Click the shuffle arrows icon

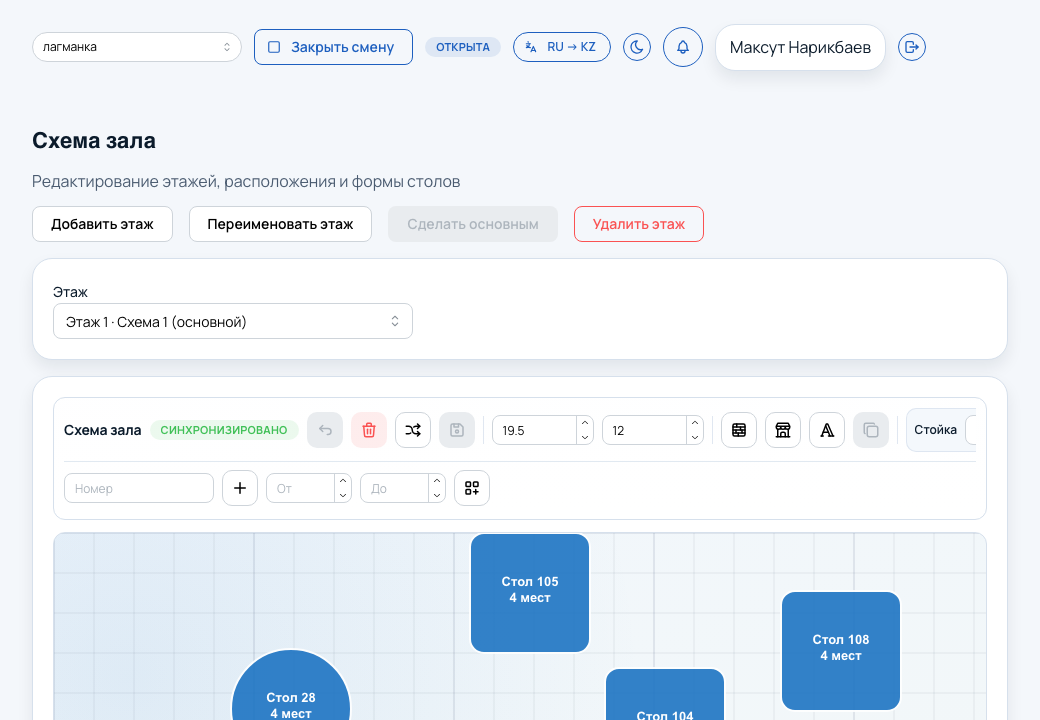coord(413,430)
